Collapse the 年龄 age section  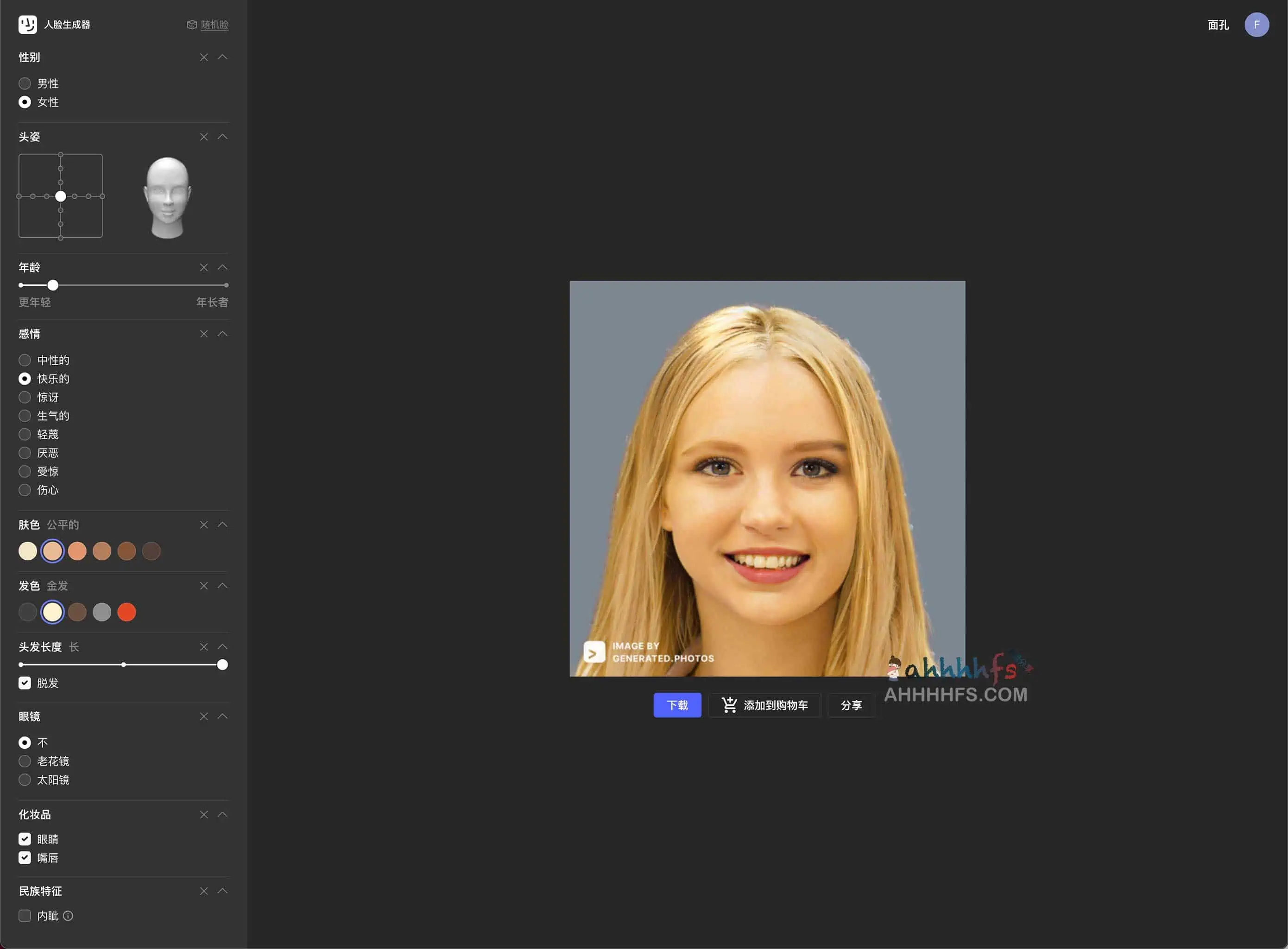(x=223, y=268)
